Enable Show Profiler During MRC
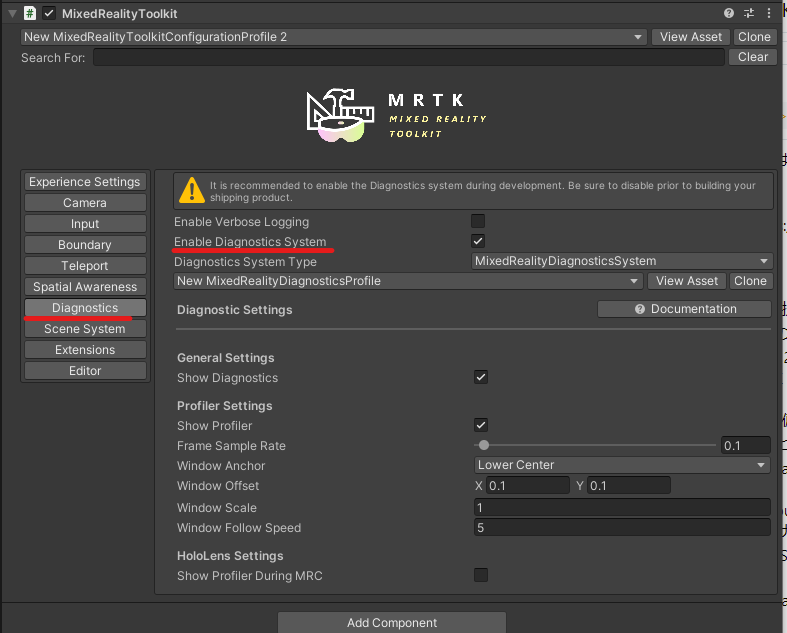787x633 pixels. (481, 575)
